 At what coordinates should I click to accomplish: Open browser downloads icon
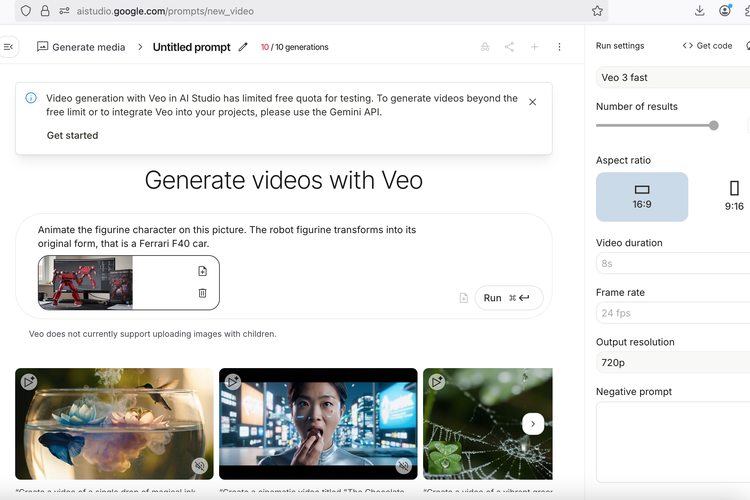[699, 11]
